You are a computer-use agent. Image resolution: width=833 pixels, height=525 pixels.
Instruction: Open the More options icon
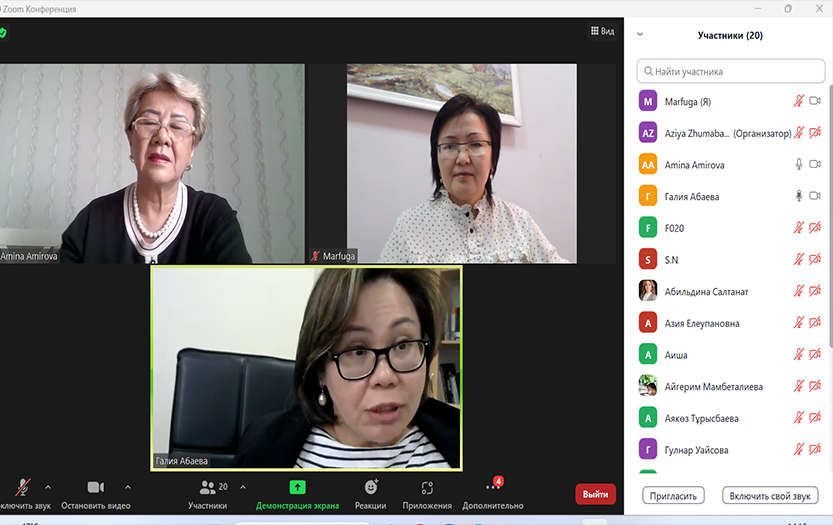[492, 487]
